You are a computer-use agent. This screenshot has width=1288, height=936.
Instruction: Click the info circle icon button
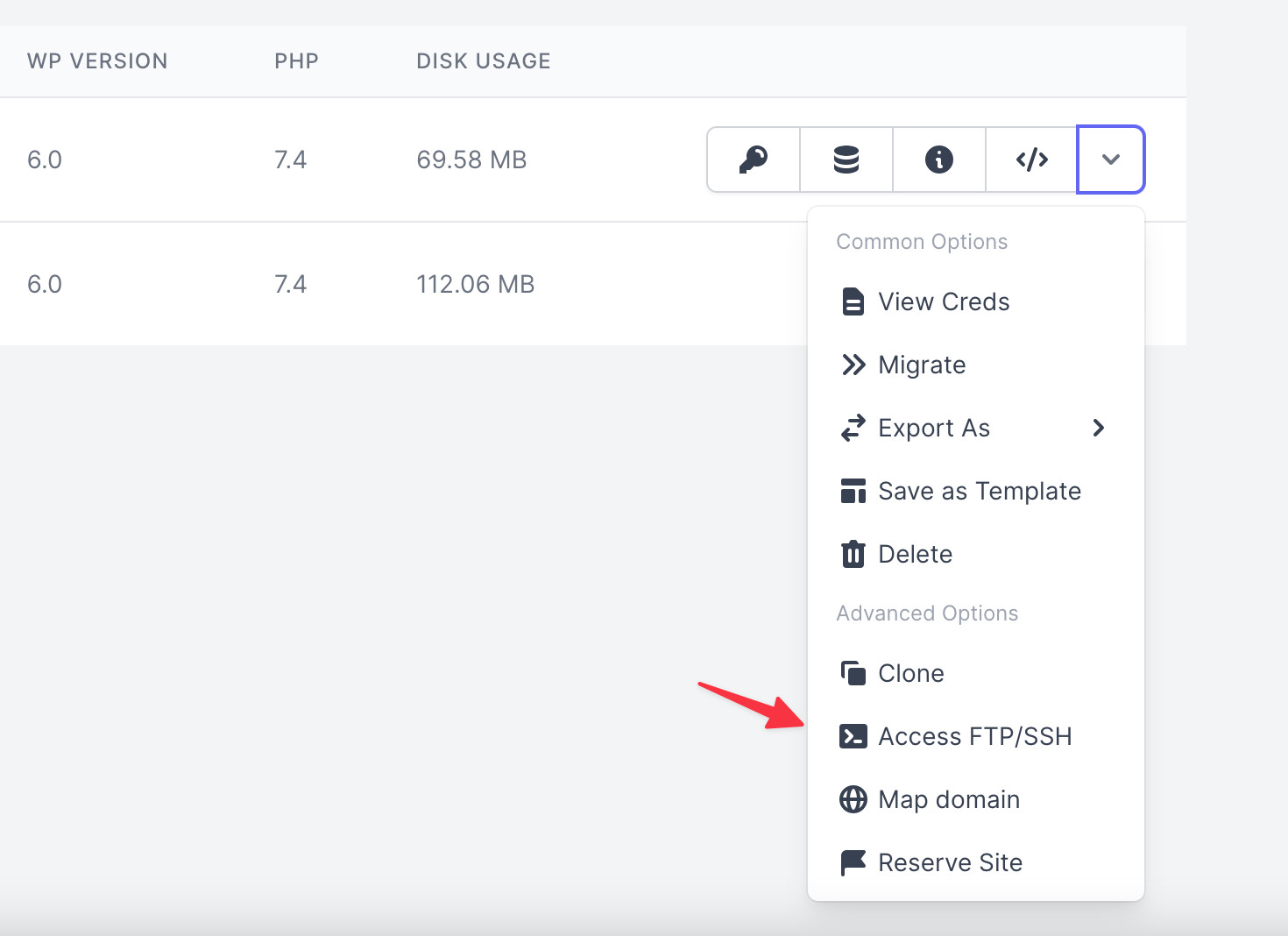coord(939,160)
